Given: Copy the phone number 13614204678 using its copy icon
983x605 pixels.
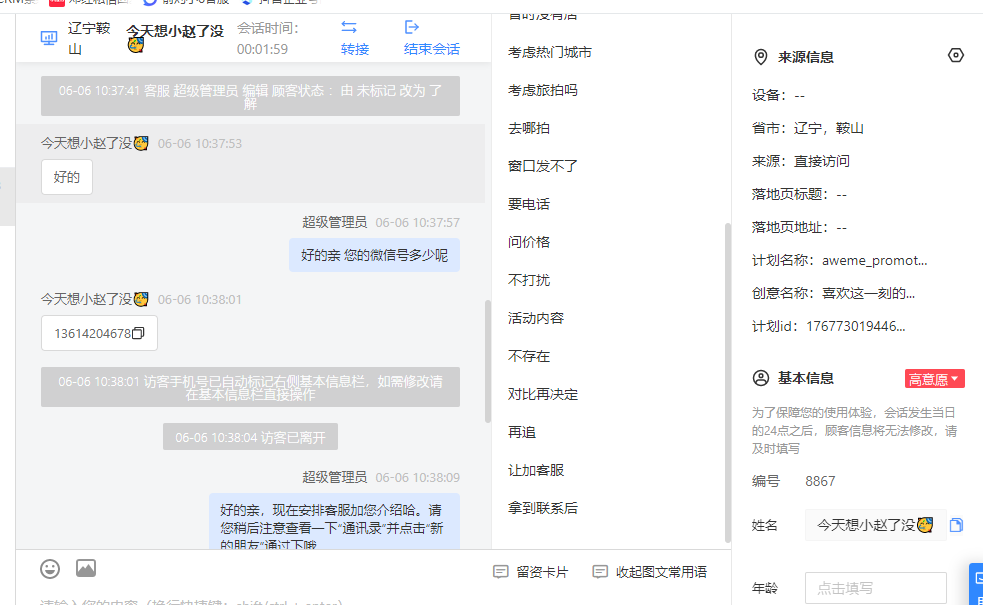Looking at the screenshot, I should [138, 333].
